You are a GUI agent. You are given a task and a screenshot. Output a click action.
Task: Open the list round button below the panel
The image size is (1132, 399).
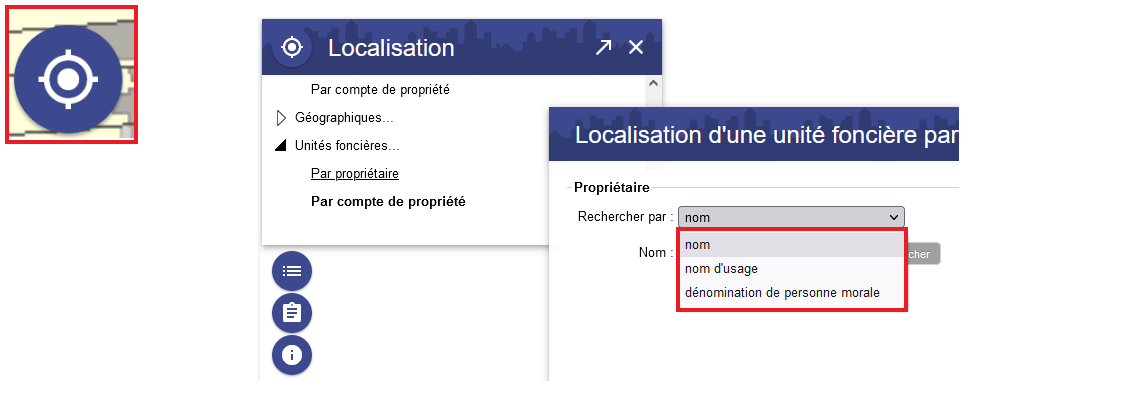[x=292, y=271]
